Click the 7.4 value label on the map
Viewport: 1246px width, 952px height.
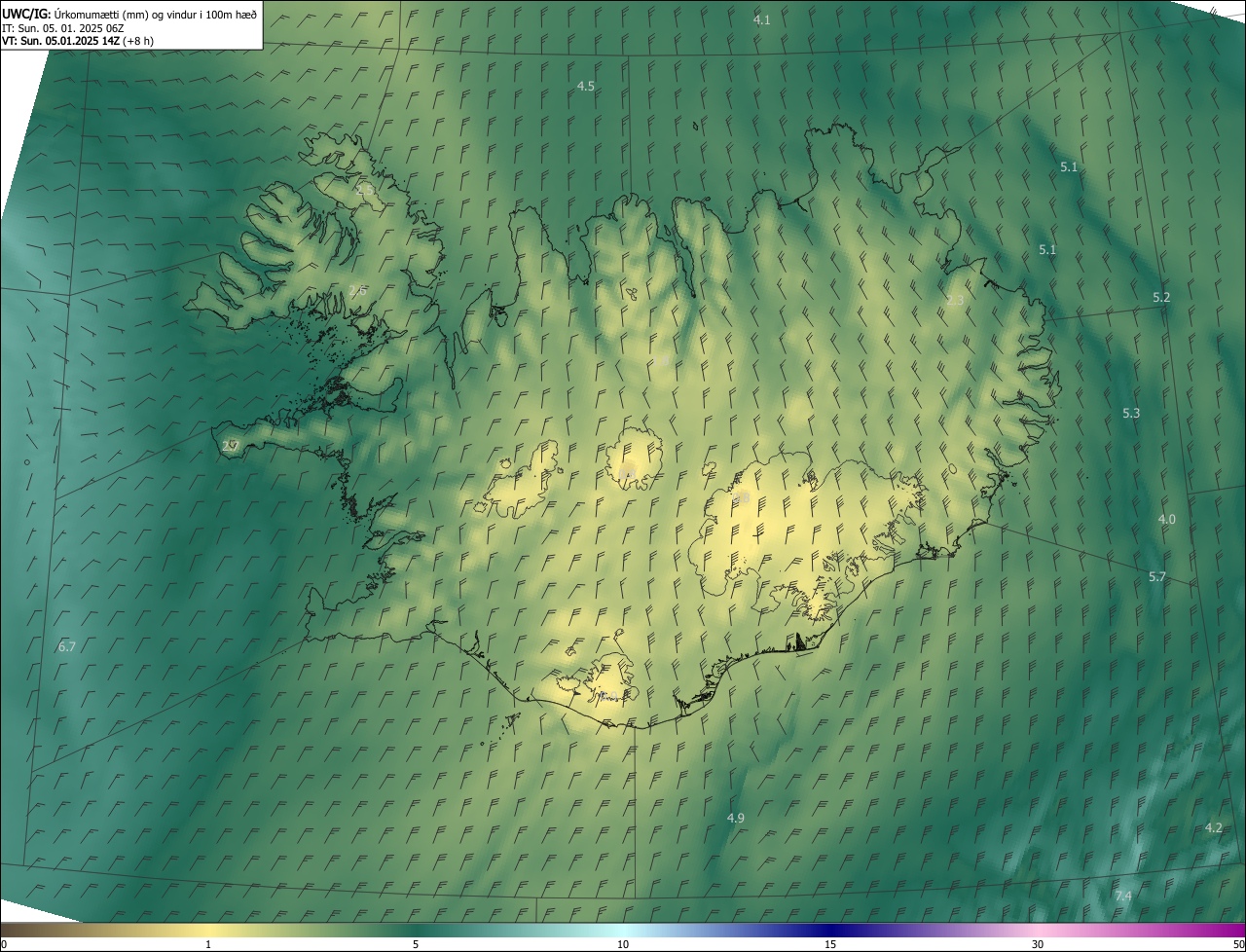tap(1122, 896)
